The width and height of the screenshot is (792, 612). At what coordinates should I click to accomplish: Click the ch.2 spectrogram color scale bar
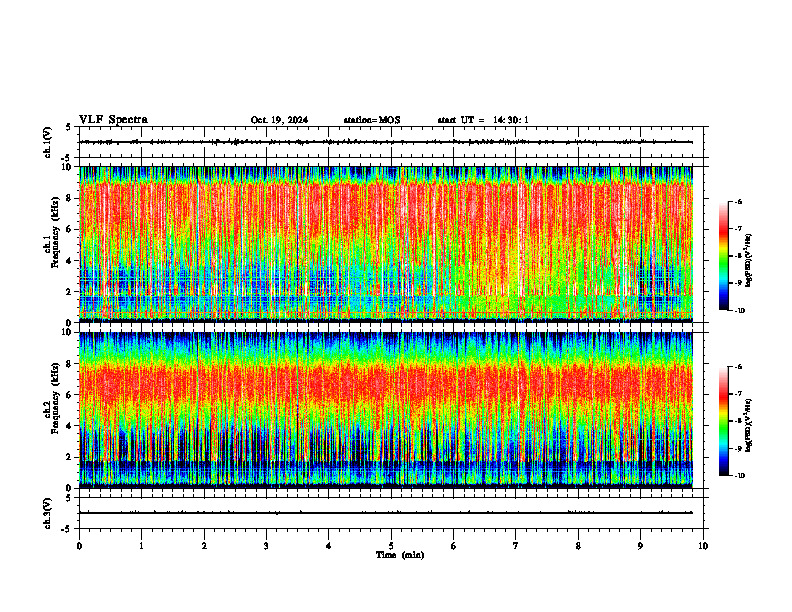click(723, 421)
